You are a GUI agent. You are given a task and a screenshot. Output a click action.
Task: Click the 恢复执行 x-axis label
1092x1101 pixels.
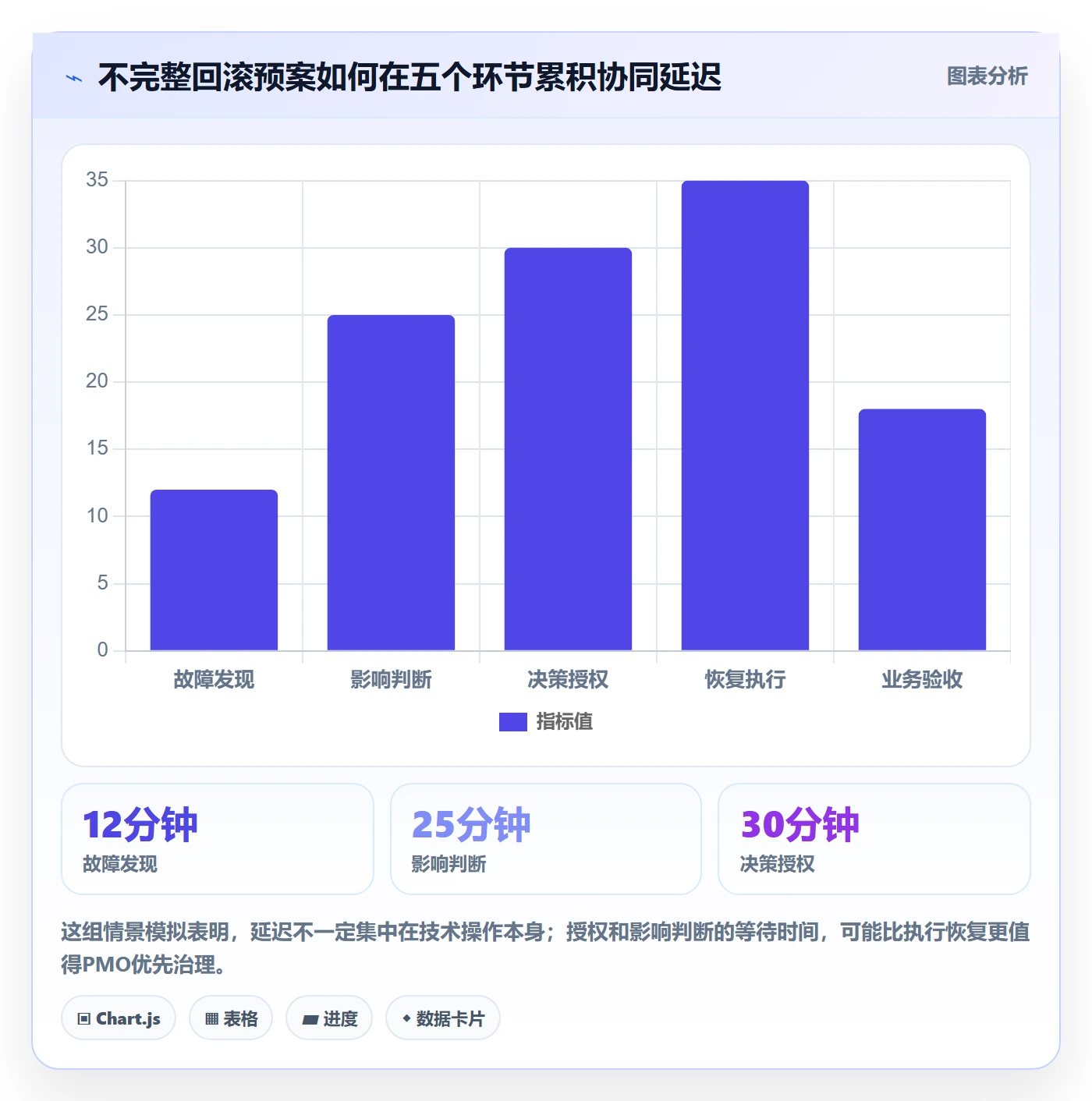745,680
